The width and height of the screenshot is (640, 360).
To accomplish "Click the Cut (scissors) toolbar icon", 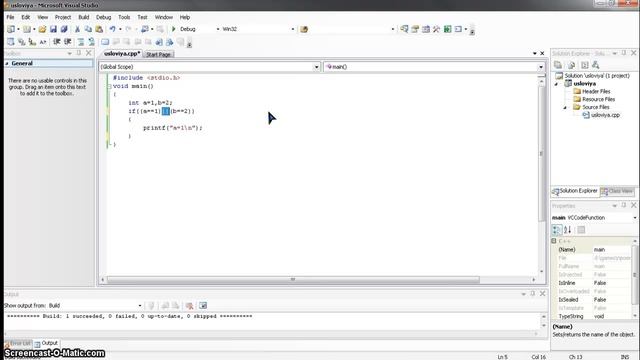I will coord(77,29).
